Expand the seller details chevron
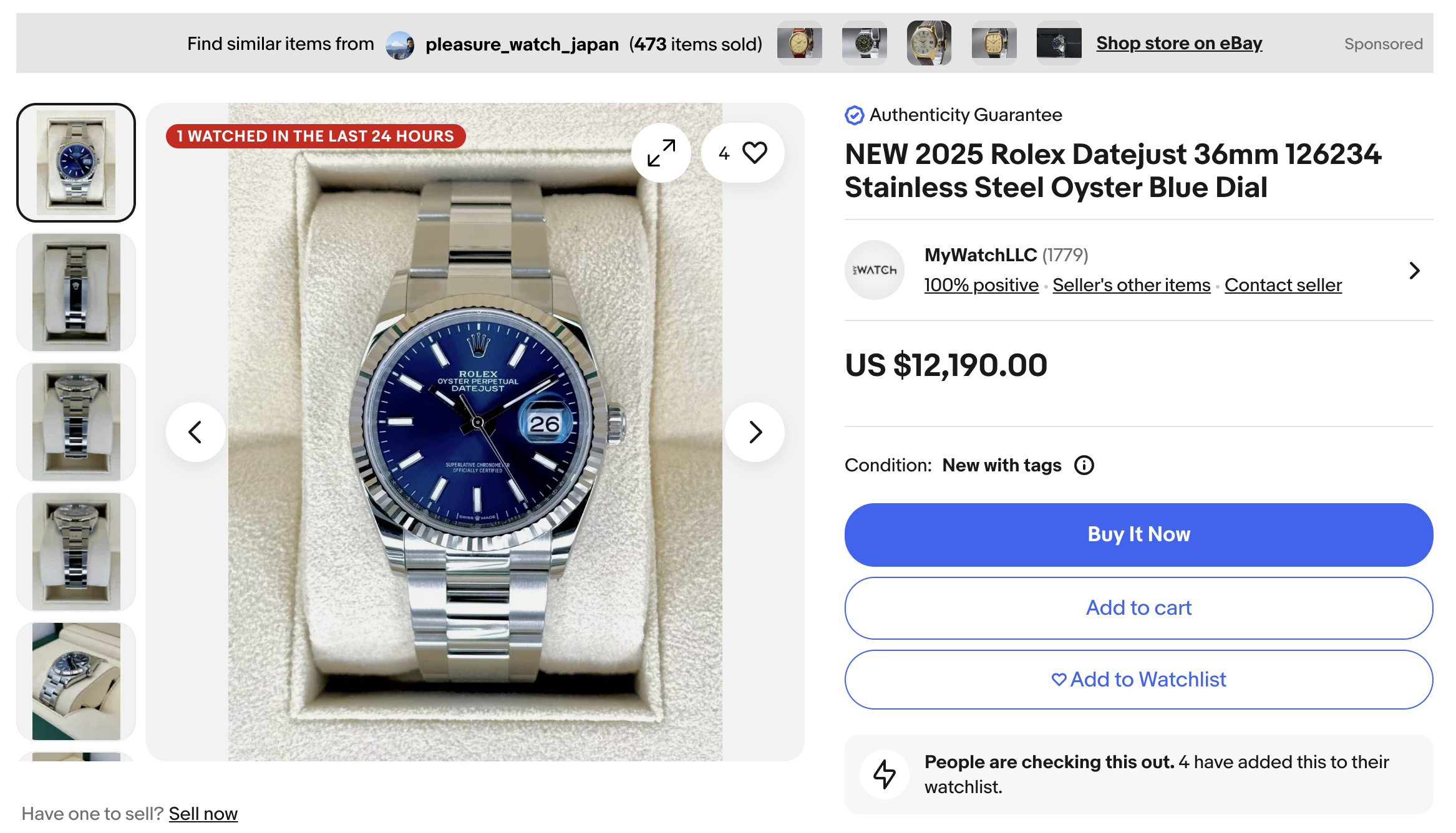Screen dimensions: 1456x833 (x=1415, y=270)
